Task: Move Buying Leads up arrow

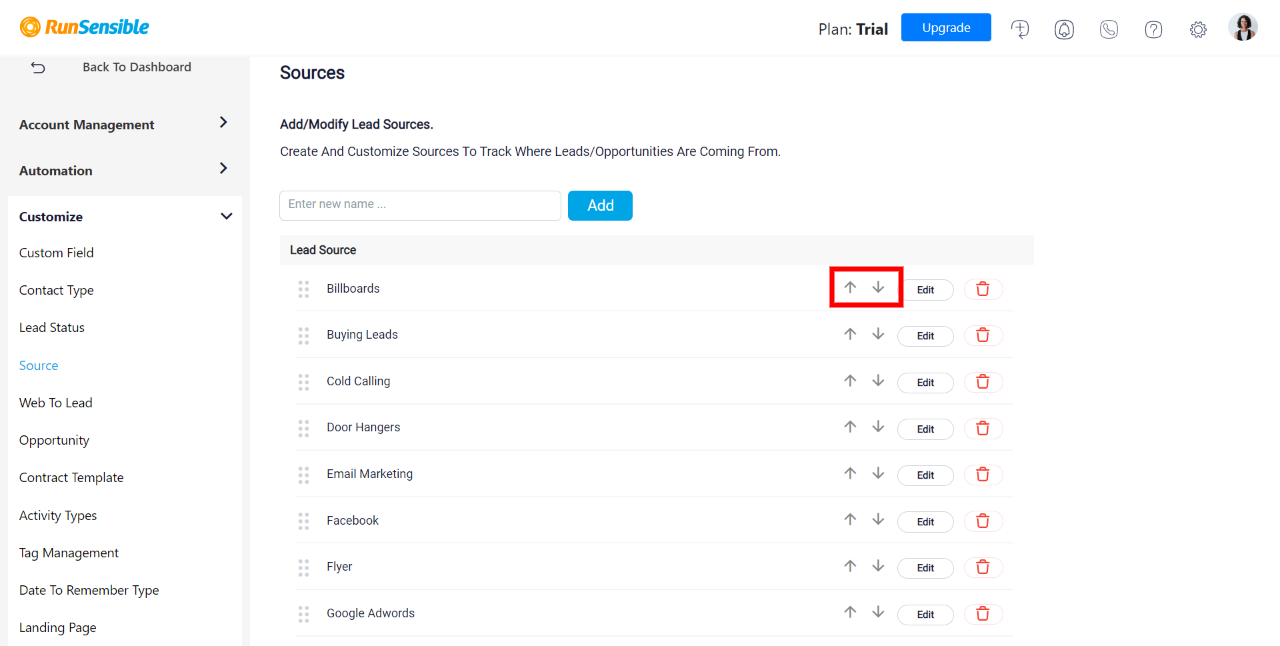Action: pos(850,334)
